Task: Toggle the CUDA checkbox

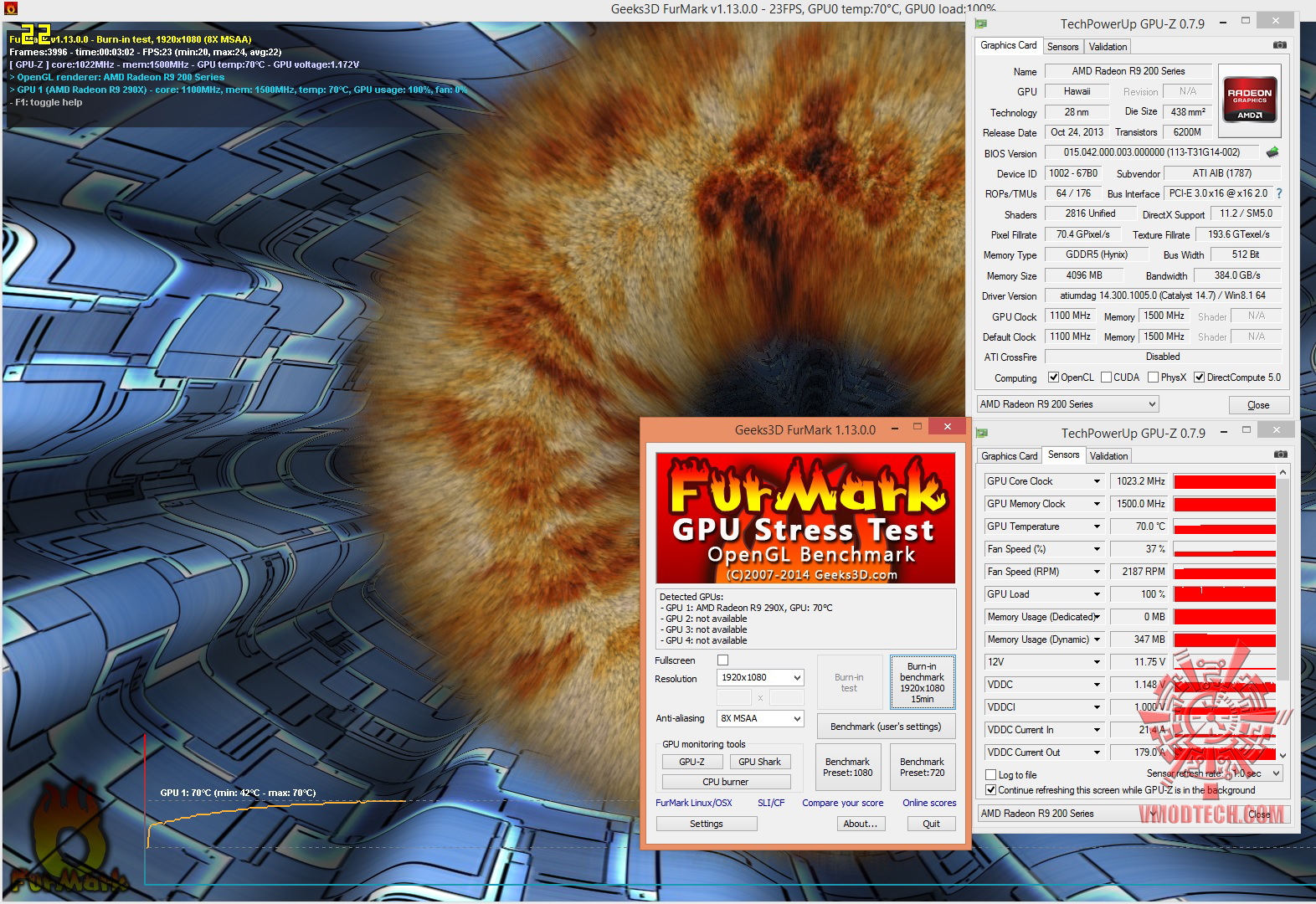Action: [x=1107, y=378]
